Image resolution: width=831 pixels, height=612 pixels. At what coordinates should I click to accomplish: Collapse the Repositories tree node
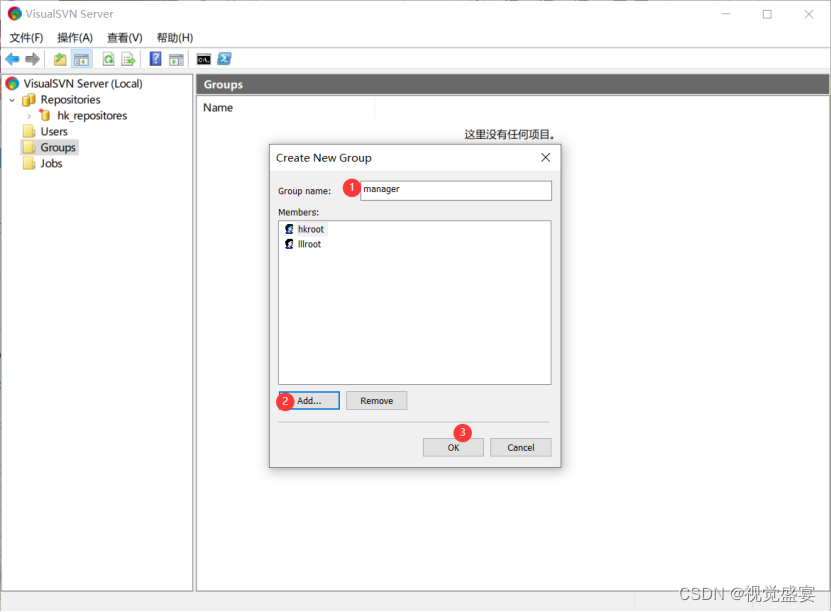(x=12, y=100)
